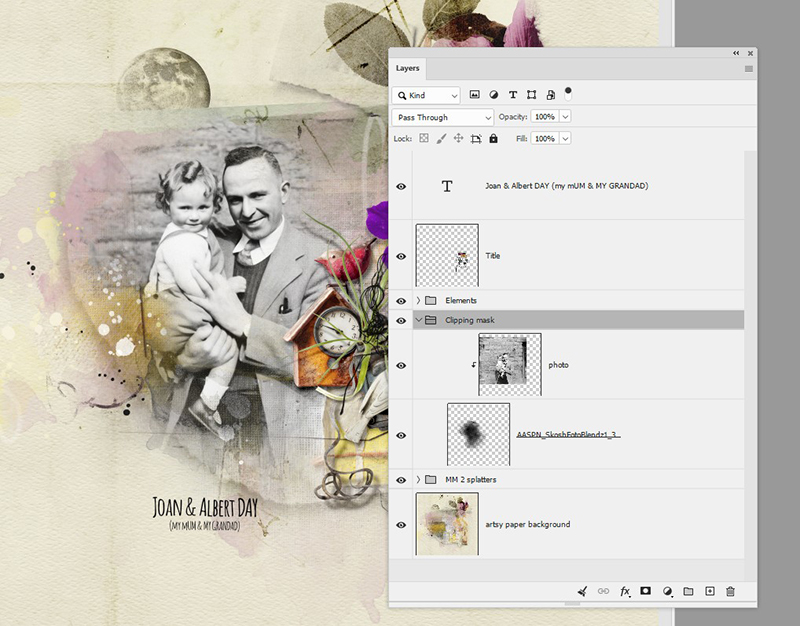The height and width of the screenshot is (626, 800).
Task: Click the clean brush icon in panel footer
Action: [582, 591]
